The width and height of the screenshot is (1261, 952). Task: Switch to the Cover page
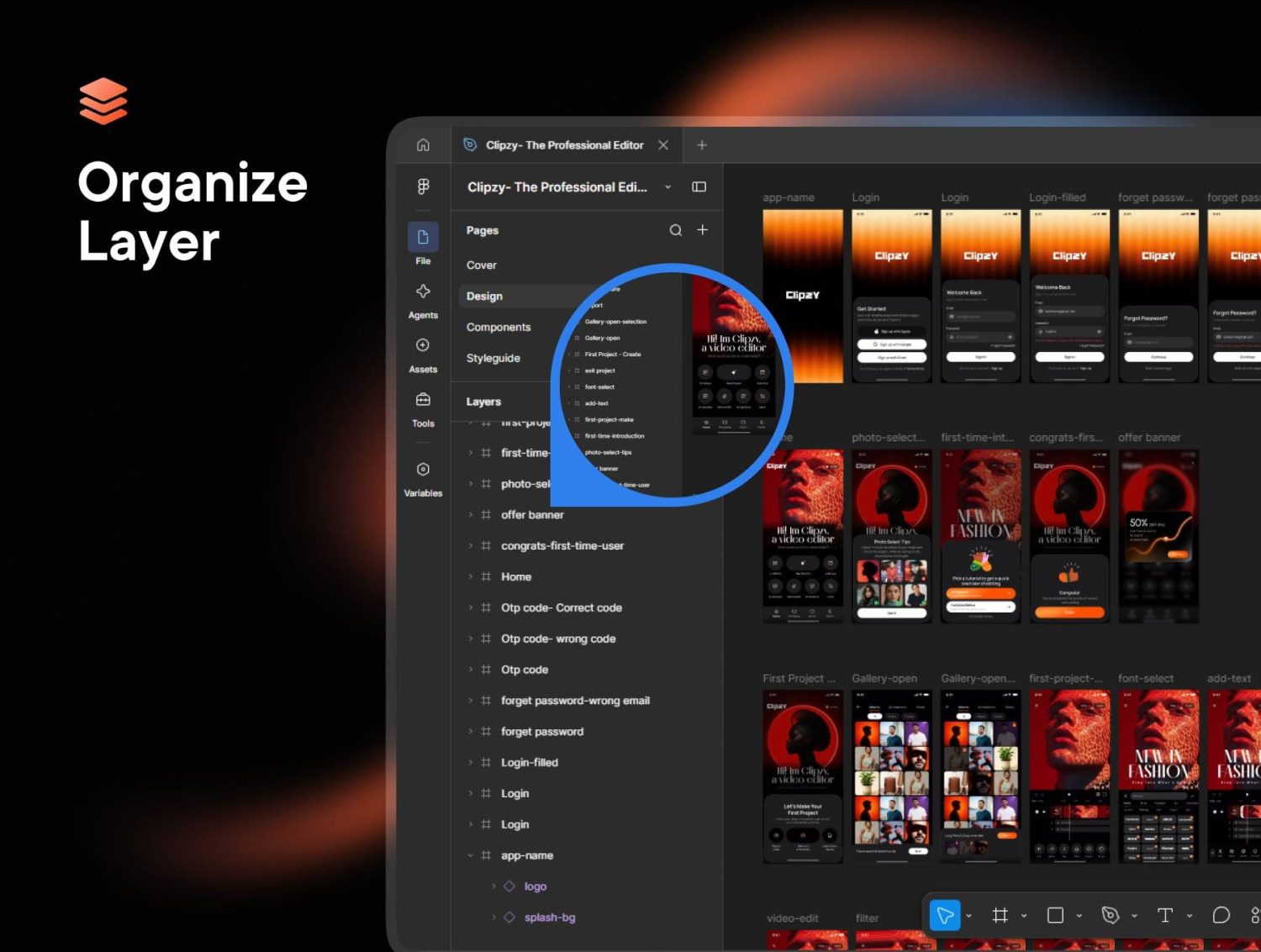point(482,266)
